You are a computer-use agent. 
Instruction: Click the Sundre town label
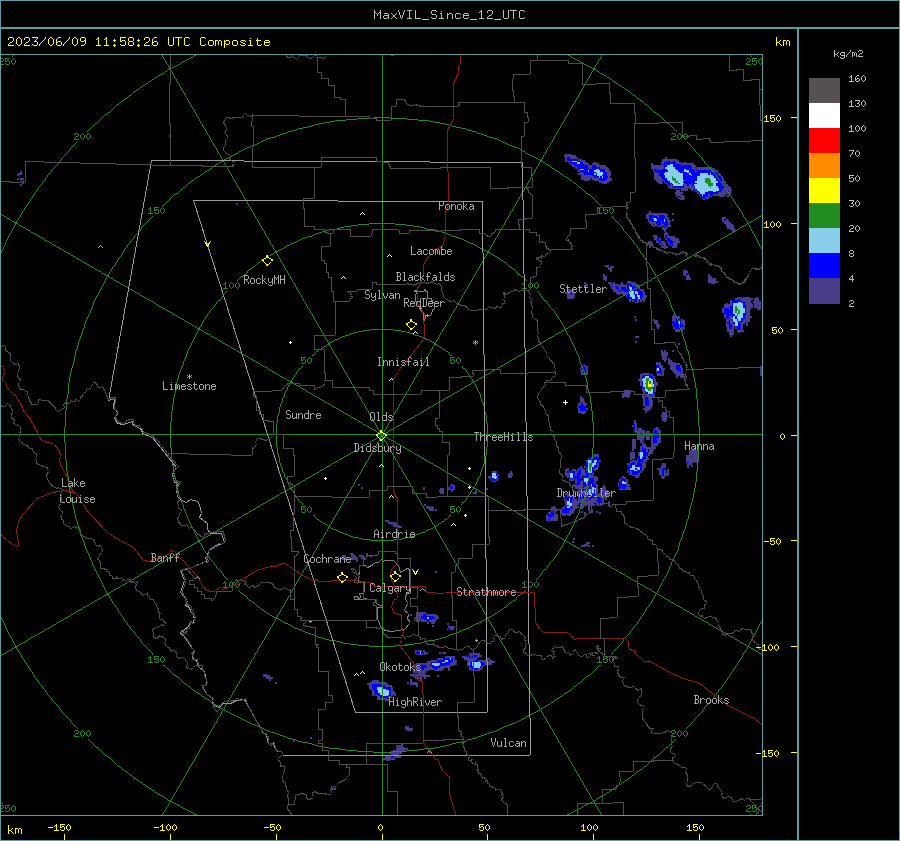pyautogui.click(x=303, y=414)
